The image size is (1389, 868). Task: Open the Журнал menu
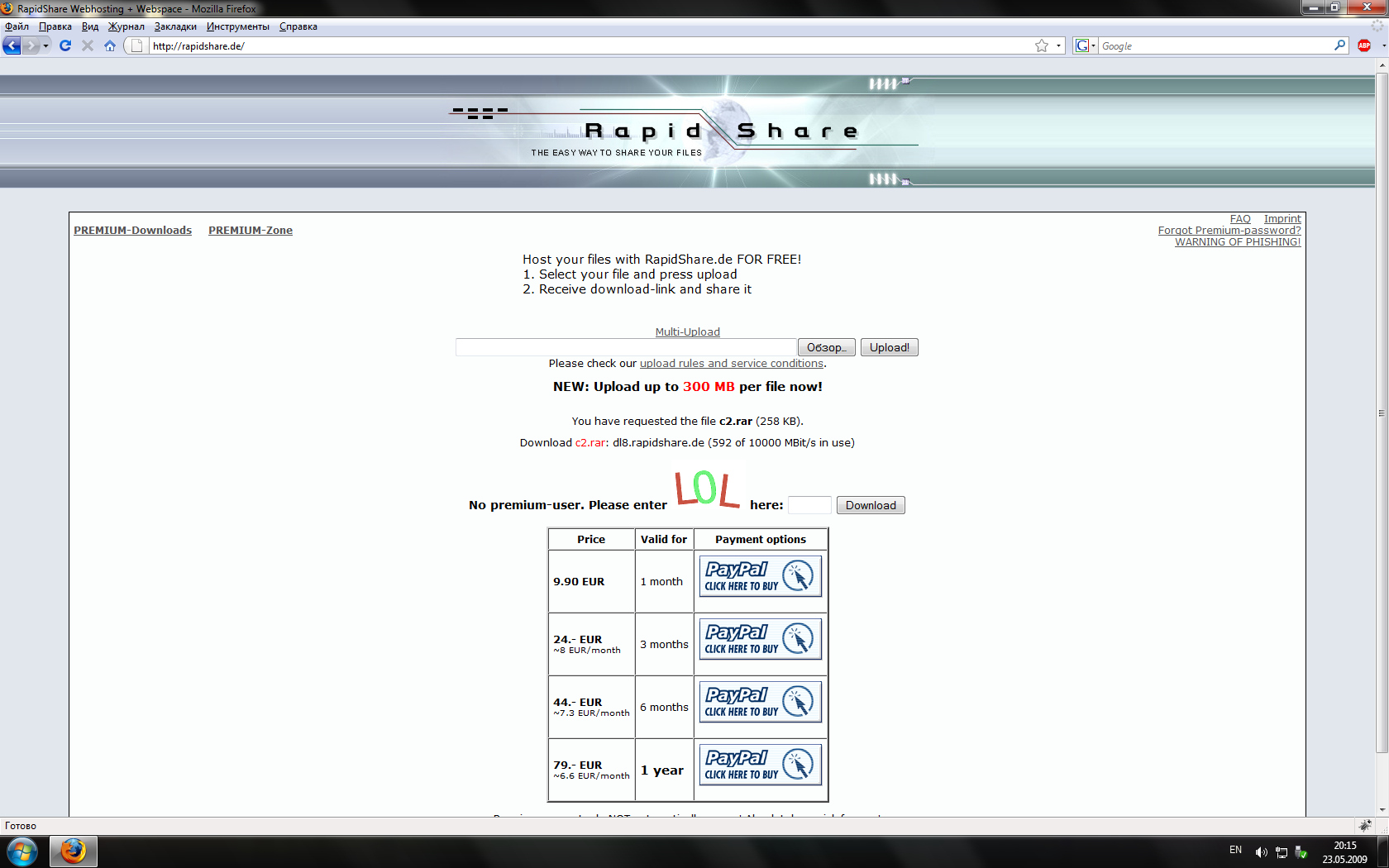click(126, 26)
